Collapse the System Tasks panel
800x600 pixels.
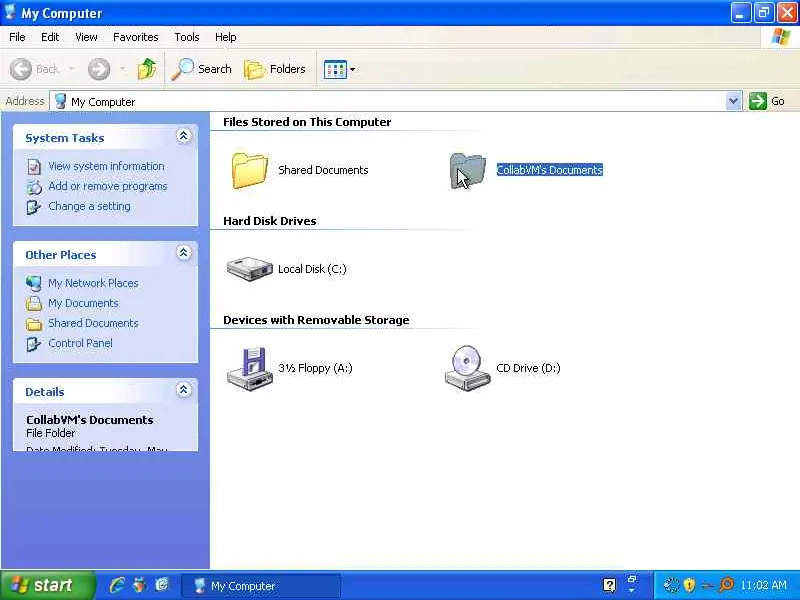point(184,136)
